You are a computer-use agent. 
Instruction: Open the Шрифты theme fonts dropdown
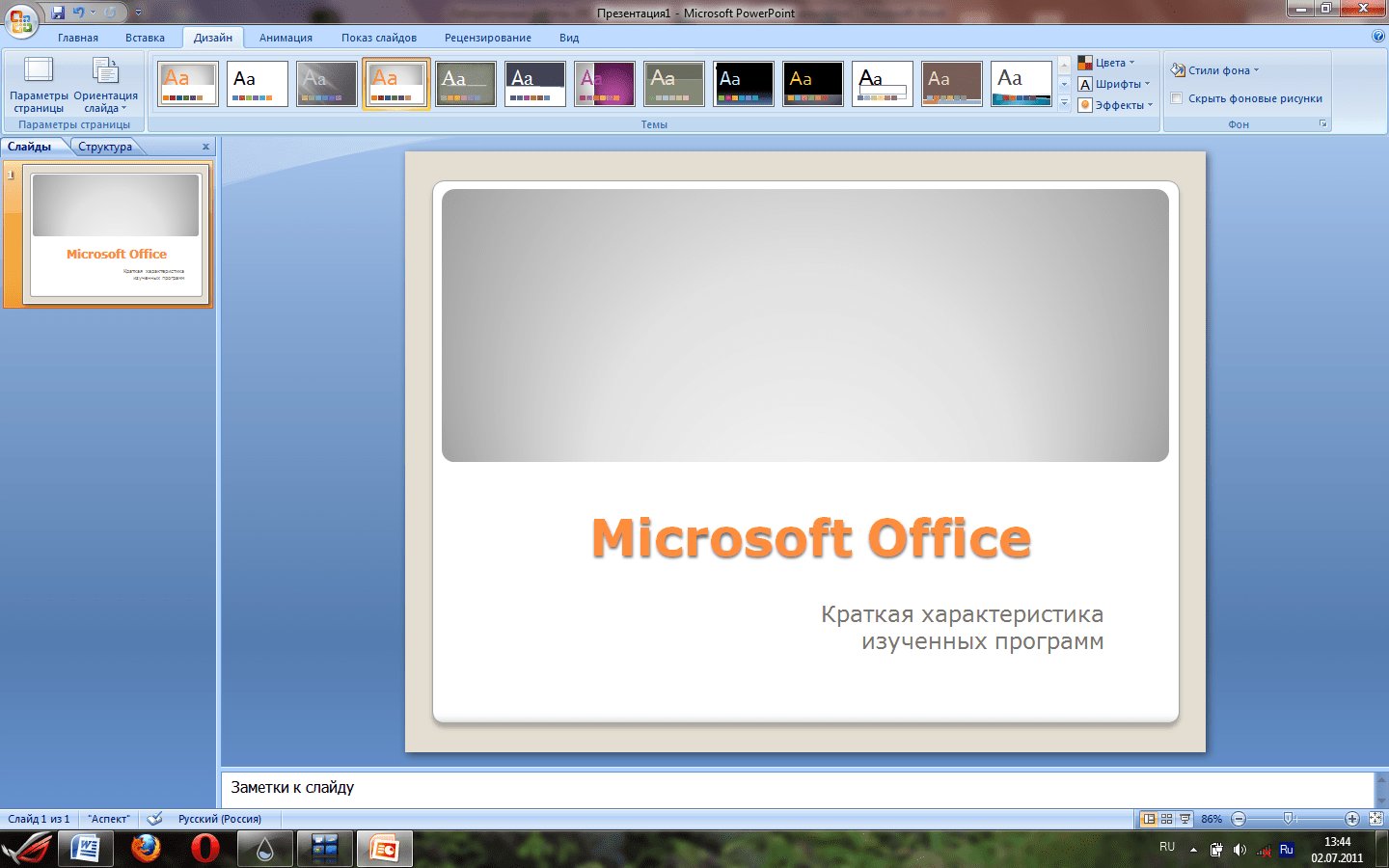[x=1114, y=84]
